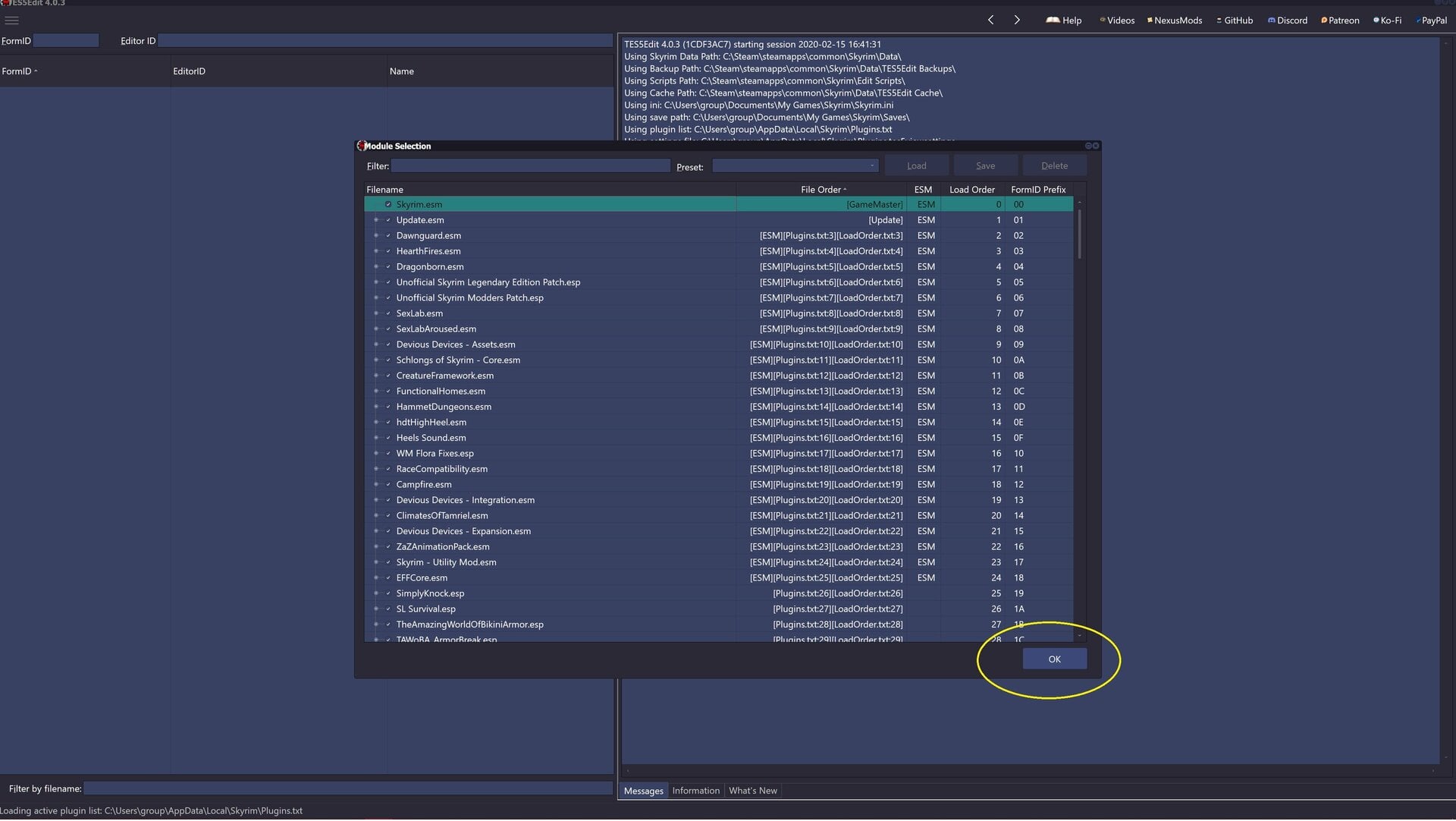1456x821 pixels.
Task: Select the Heels Sound.esm row
Action: click(x=718, y=438)
